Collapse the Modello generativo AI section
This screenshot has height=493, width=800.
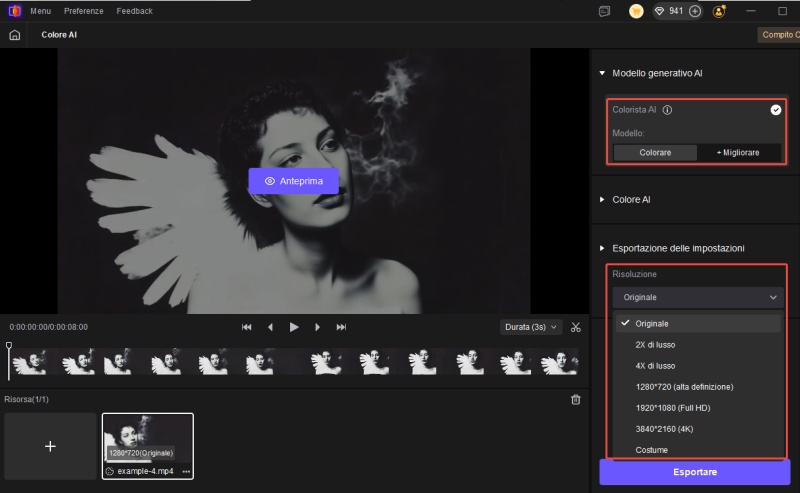pos(602,73)
